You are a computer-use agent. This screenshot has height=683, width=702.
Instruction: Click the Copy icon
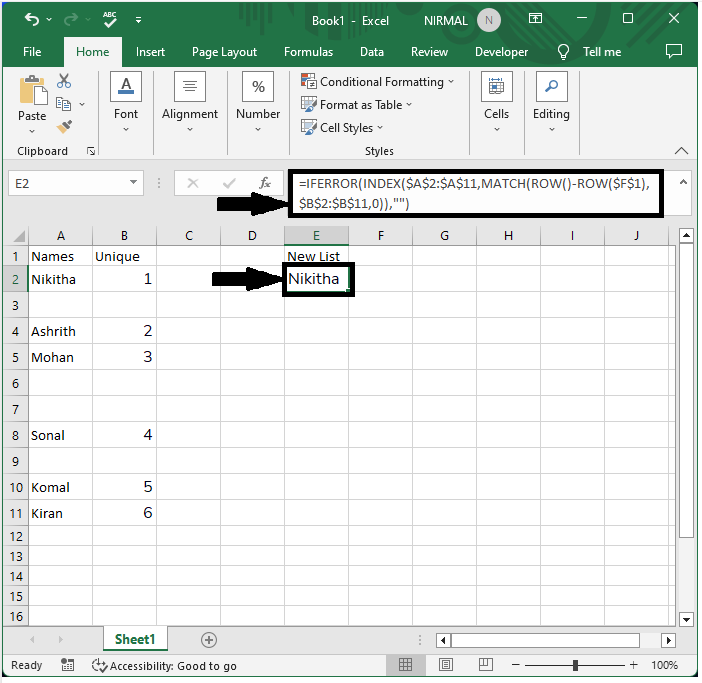64,104
